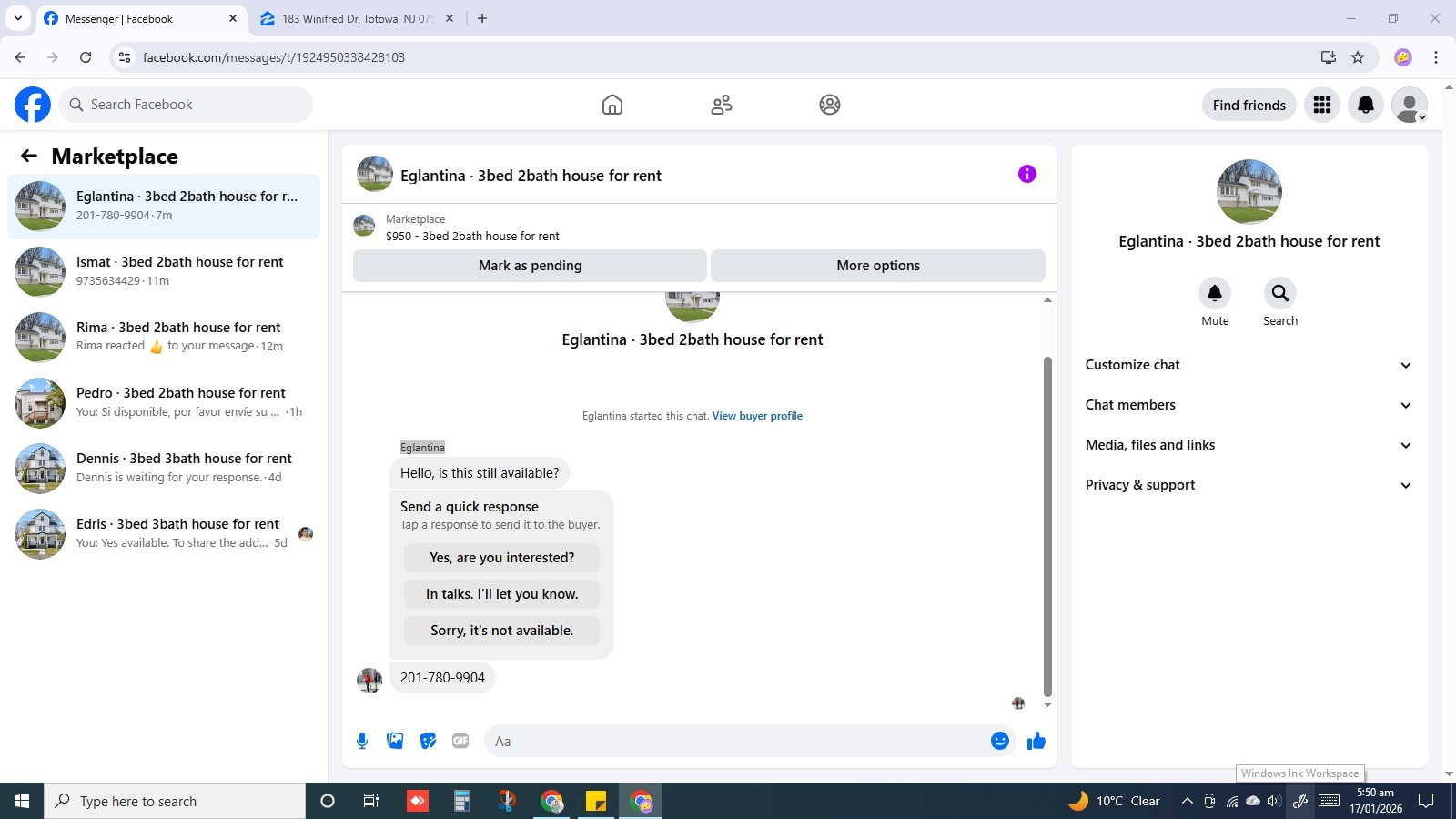Click the large listing photo in the info panel
Viewport: 1456px width, 819px height.
tap(1249, 192)
